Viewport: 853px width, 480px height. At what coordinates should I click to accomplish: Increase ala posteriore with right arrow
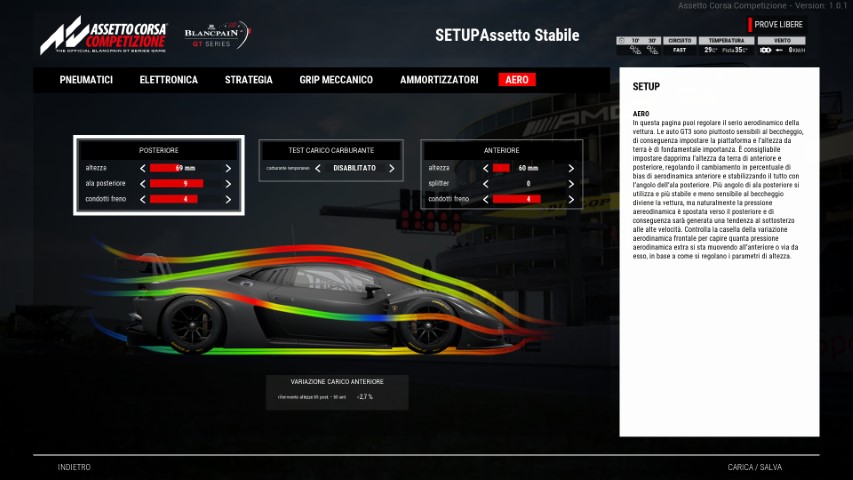click(x=228, y=184)
